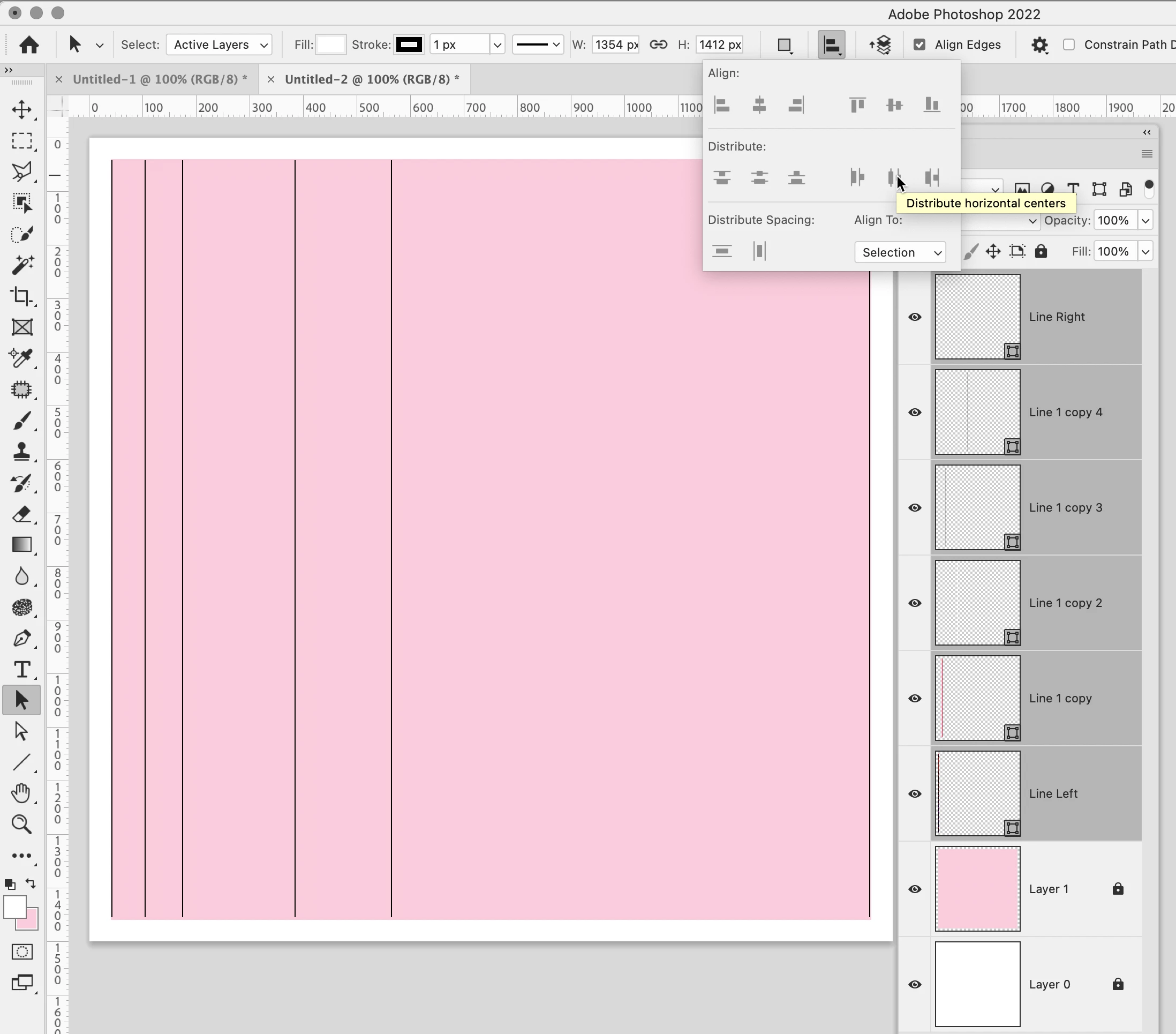1176x1034 pixels.
Task: Hide the Layer 1 layer
Action: tap(914, 889)
